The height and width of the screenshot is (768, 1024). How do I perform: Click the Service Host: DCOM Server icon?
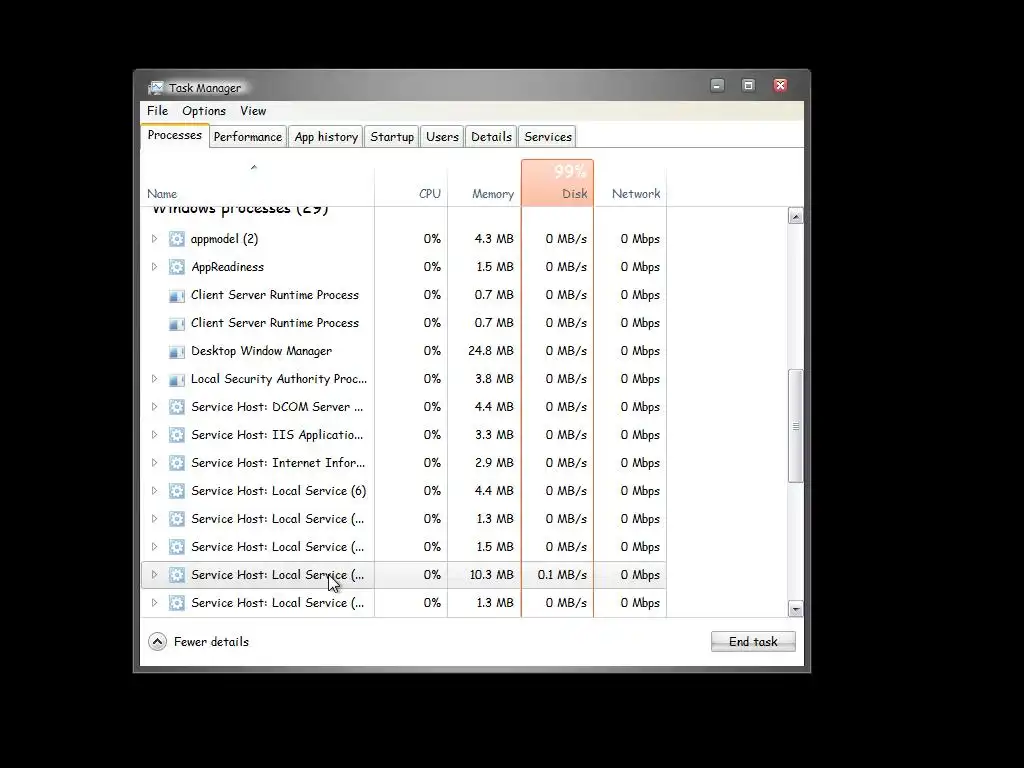(176, 407)
